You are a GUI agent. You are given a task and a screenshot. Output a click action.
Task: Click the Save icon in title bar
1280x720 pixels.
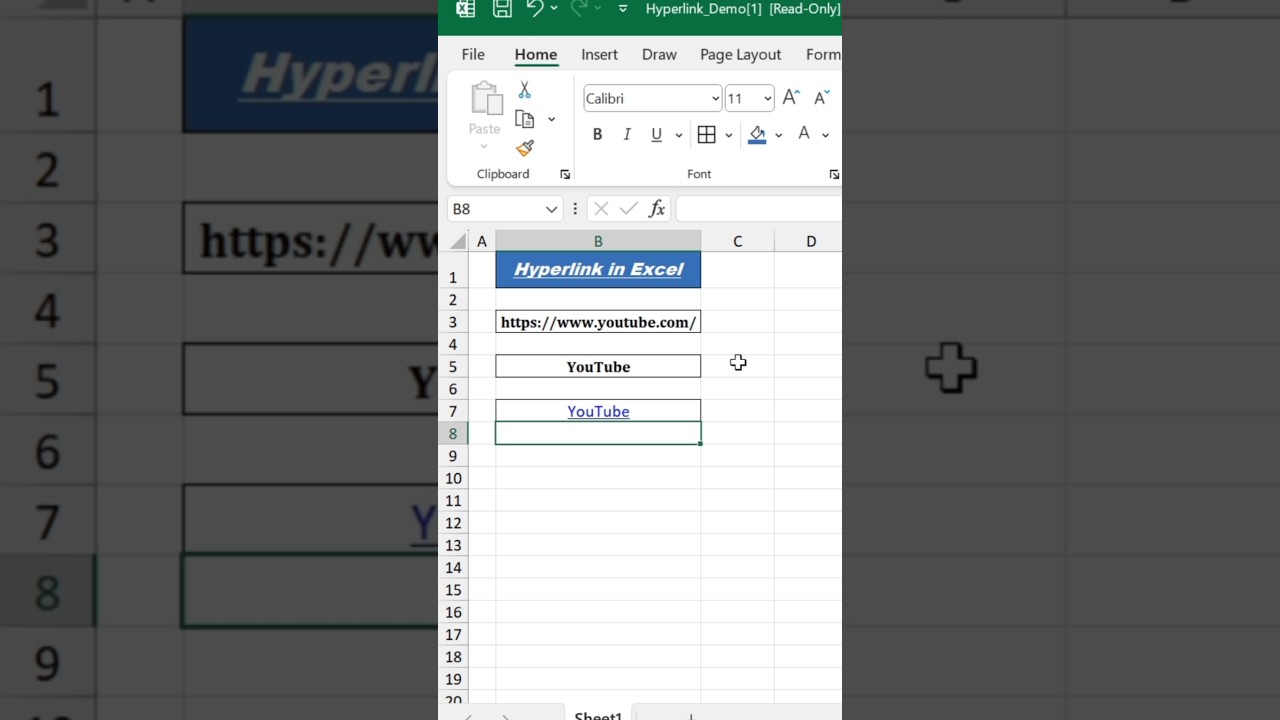pyautogui.click(x=502, y=9)
